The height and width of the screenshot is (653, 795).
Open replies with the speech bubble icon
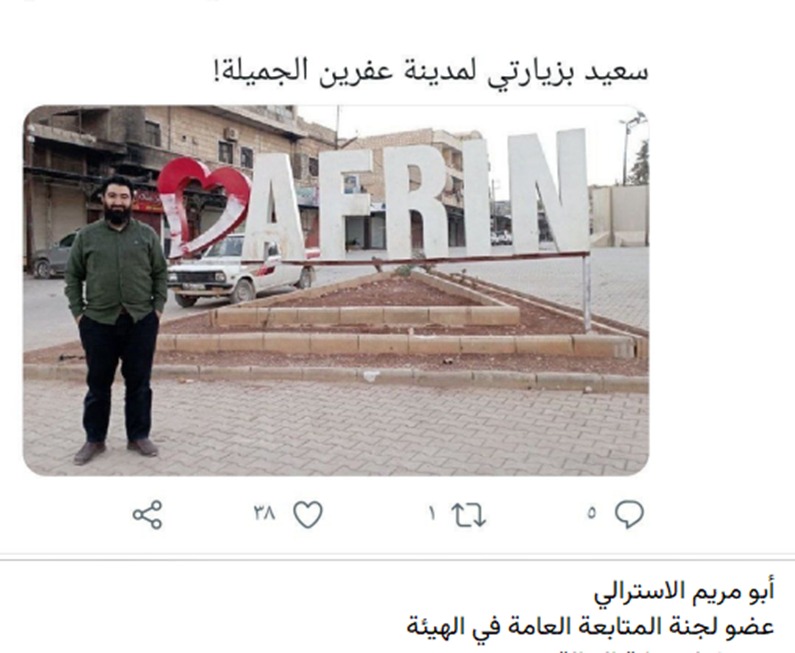[629, 515]
